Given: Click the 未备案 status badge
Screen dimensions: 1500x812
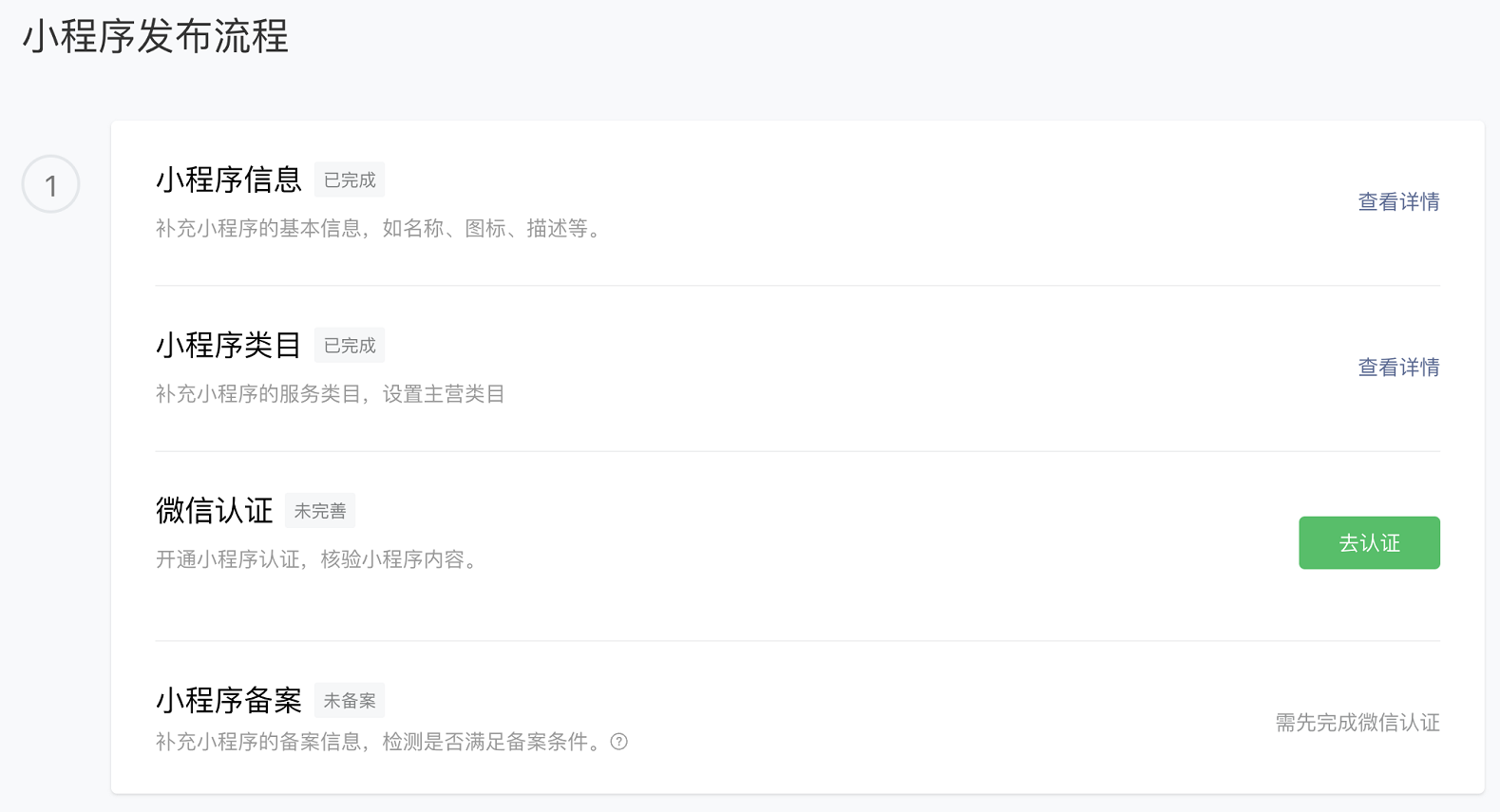Looking at the screenshot, I should (x=350, y=700).
